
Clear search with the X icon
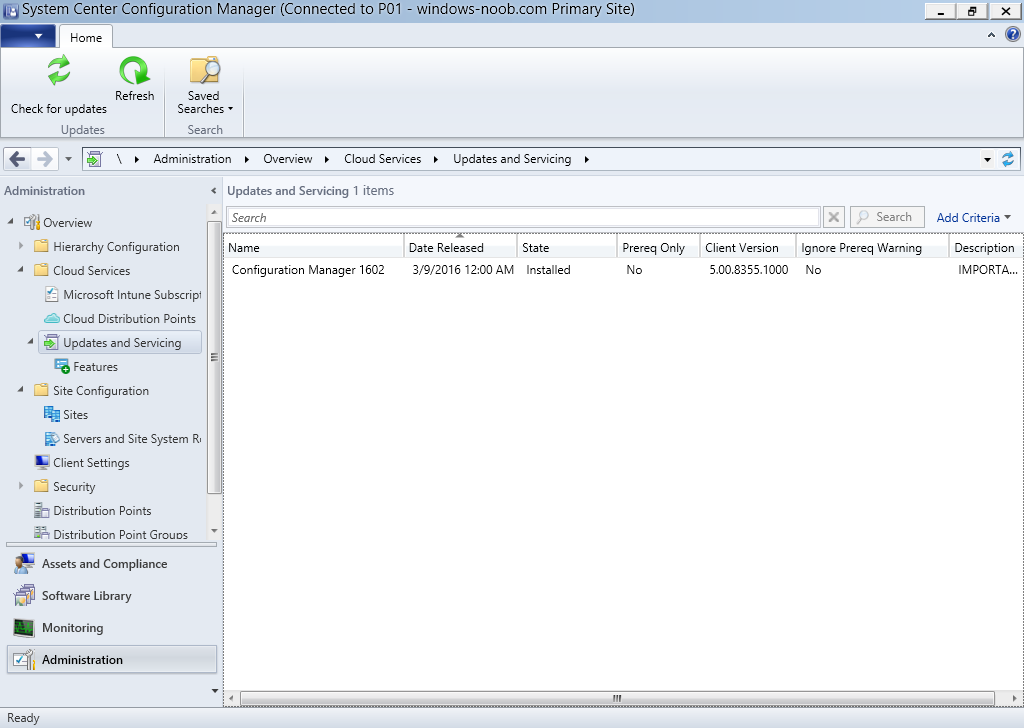click(834, 217)
